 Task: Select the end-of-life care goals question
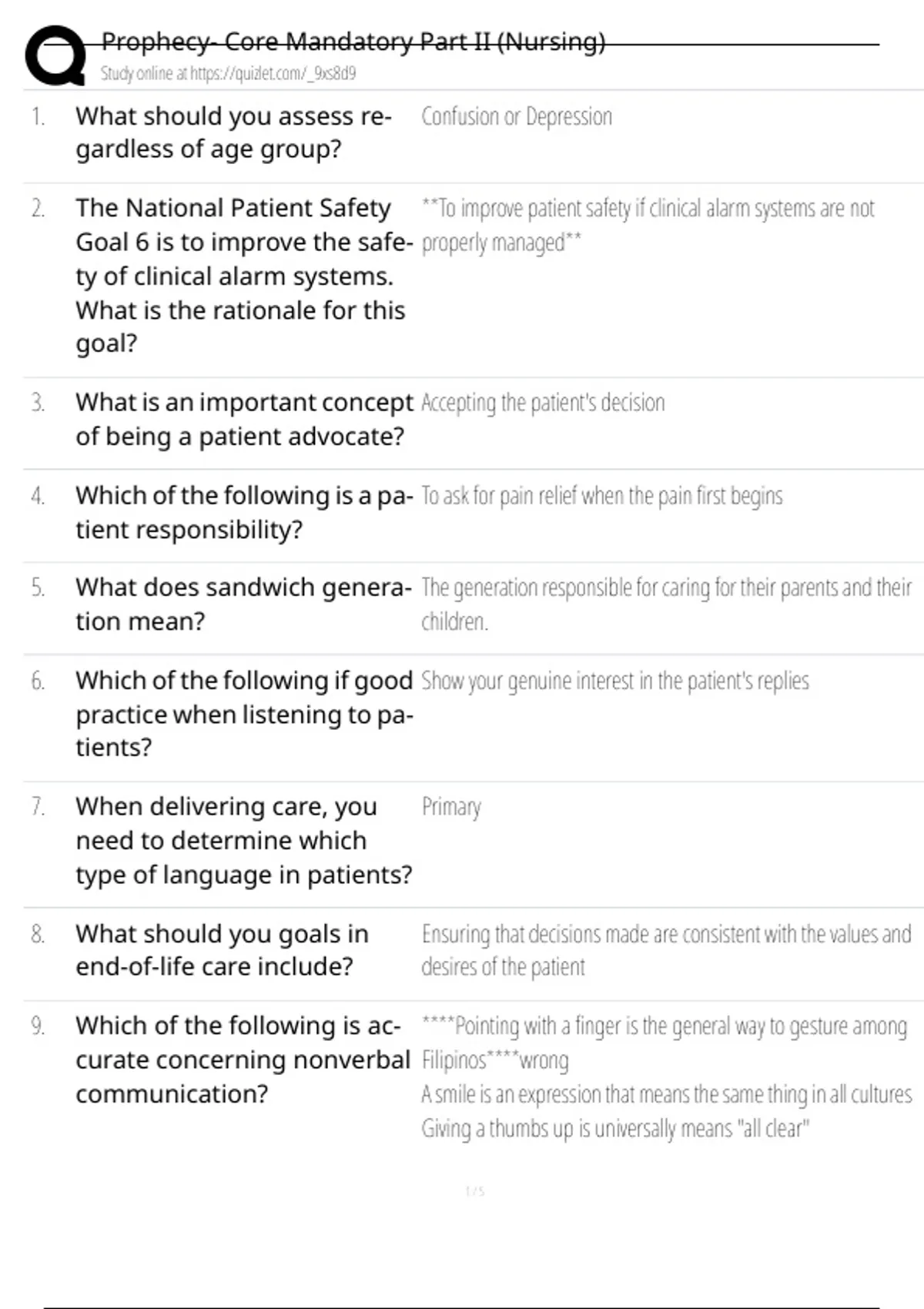(x=222, y=950)
